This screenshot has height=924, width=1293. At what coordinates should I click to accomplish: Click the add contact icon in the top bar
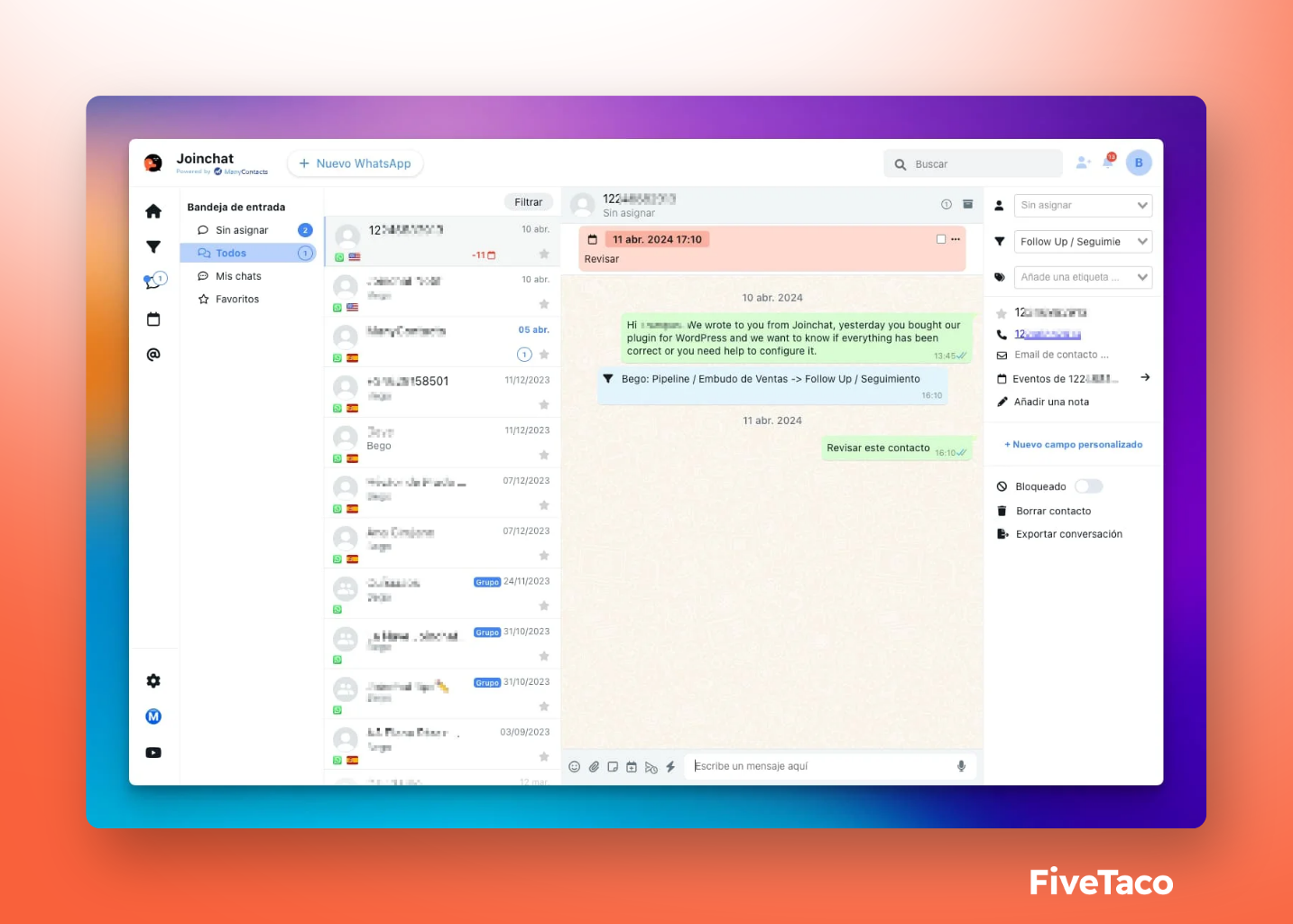tap(1084, 163)
